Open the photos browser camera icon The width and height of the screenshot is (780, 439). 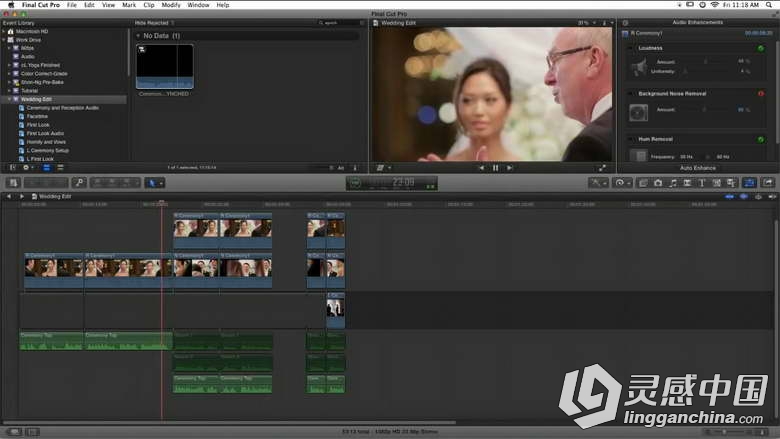(x=658, y=183)
